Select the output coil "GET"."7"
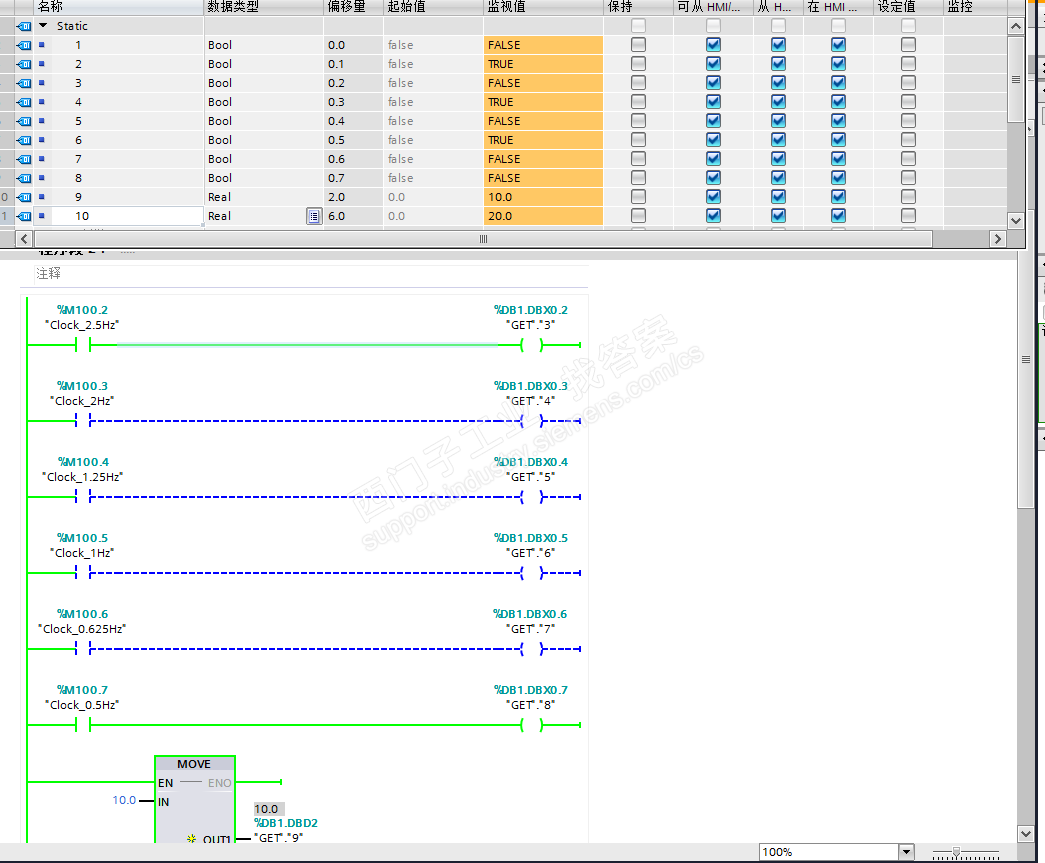The image size is (1045, 863). tap(532, 648)
